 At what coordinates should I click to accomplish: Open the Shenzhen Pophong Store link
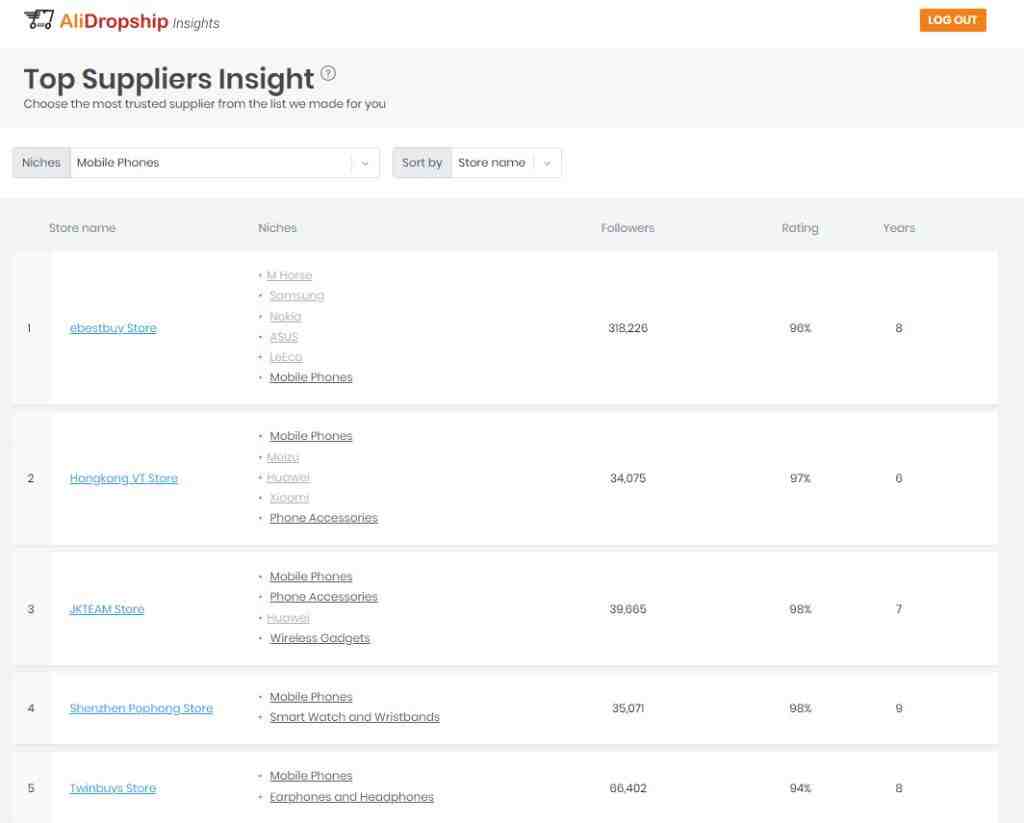141,708
